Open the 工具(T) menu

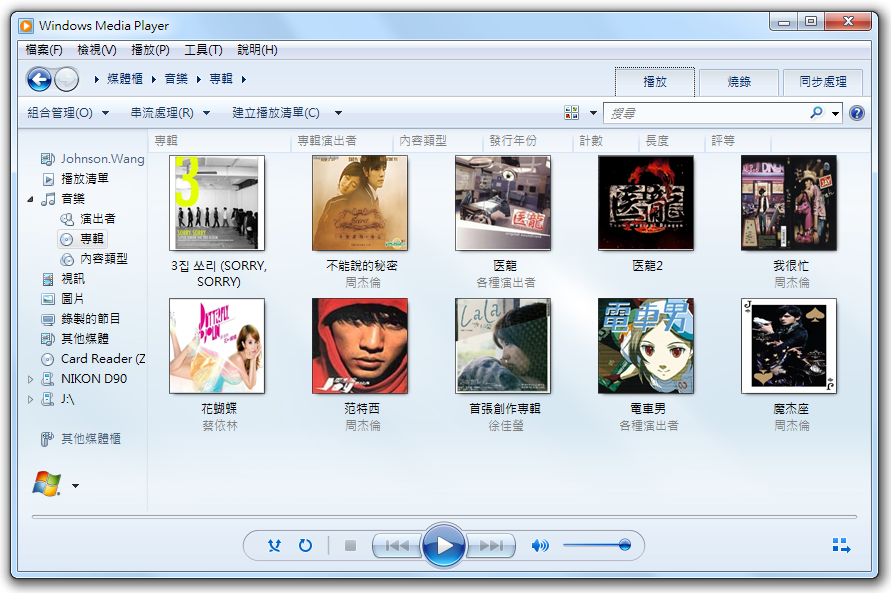203,50
